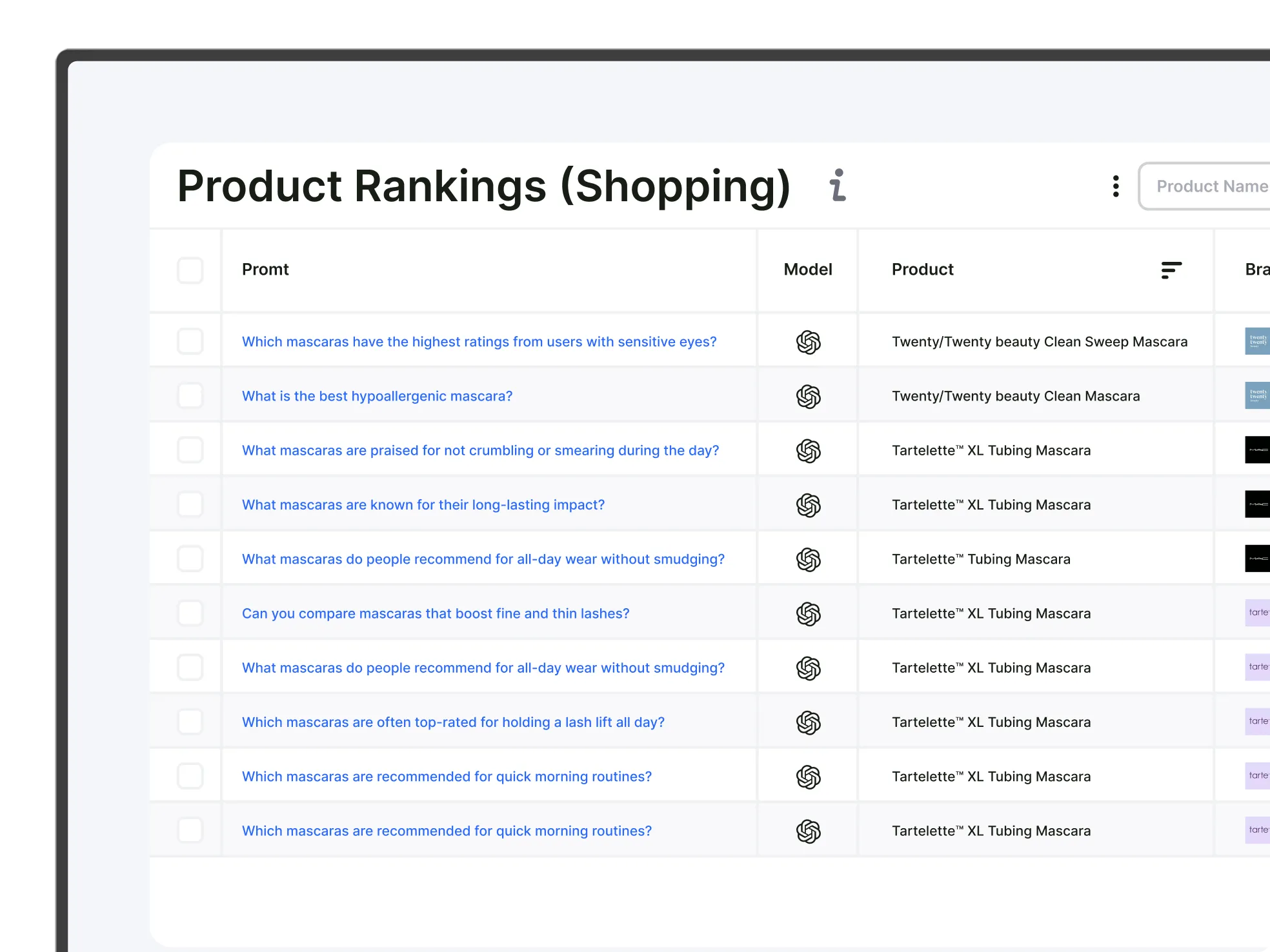Click the Product Rankings (Shopping) title
The height and width of the screenshot is (952, 1270).
click(484, 186)
